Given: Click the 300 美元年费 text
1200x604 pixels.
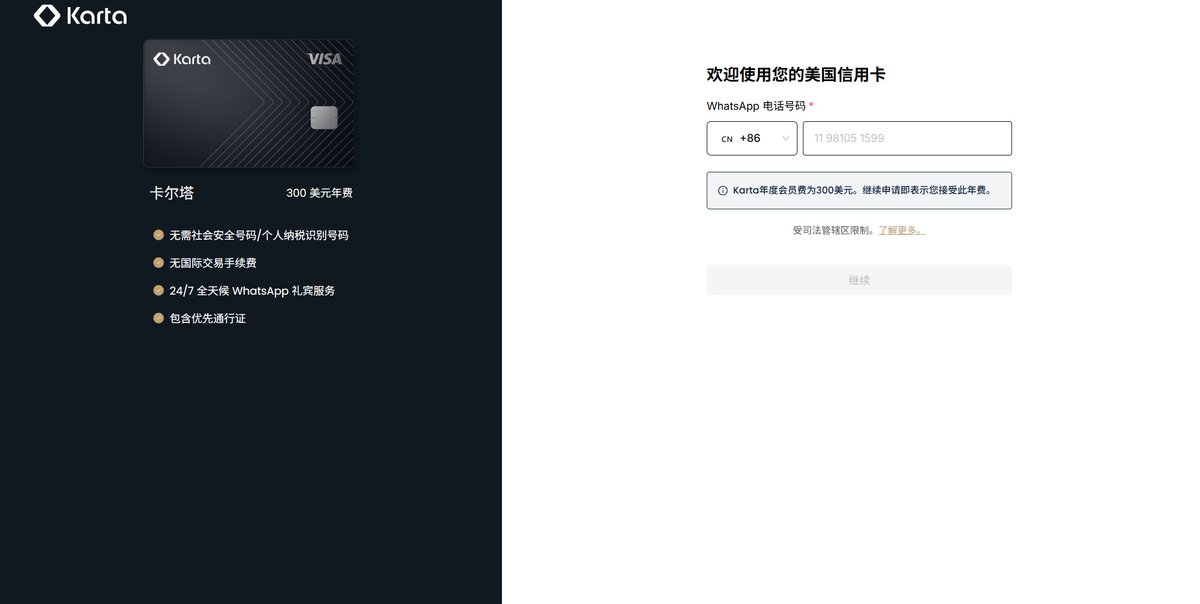Looking at the screenshot, I should click(x=319, y=193).
